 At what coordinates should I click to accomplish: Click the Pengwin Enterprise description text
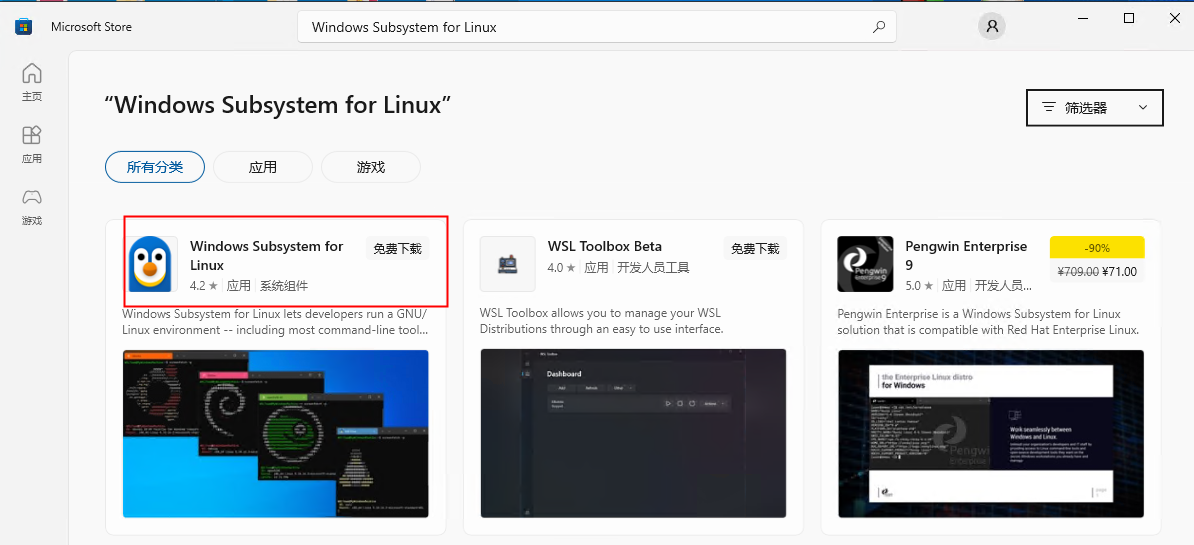988,321
